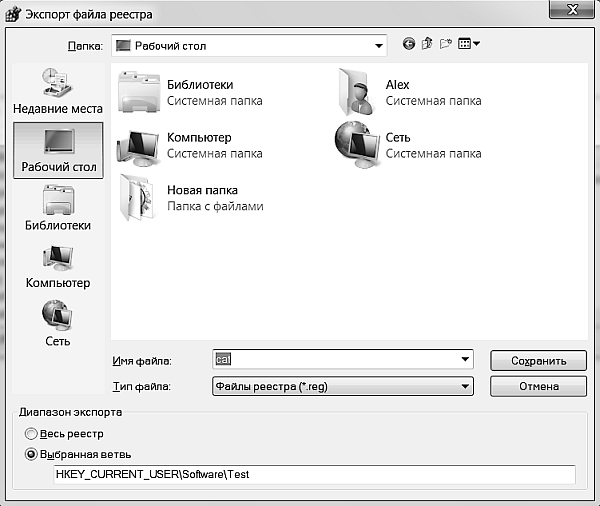Viewport: 600px width, 506px height.
Task: Go up one folder level
Action: (426, 44)
